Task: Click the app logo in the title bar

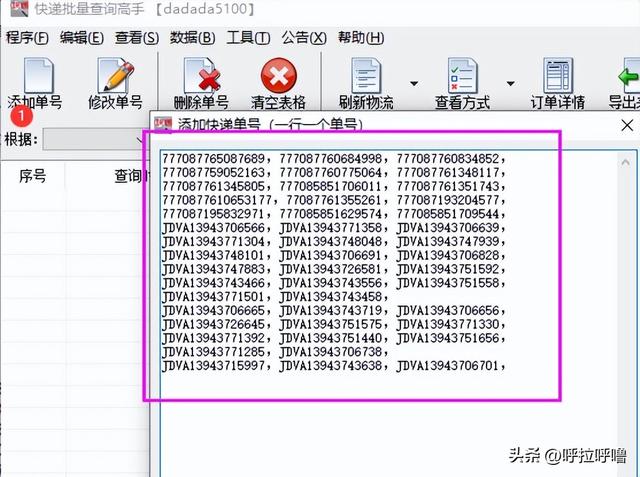Action: [19, 8]
